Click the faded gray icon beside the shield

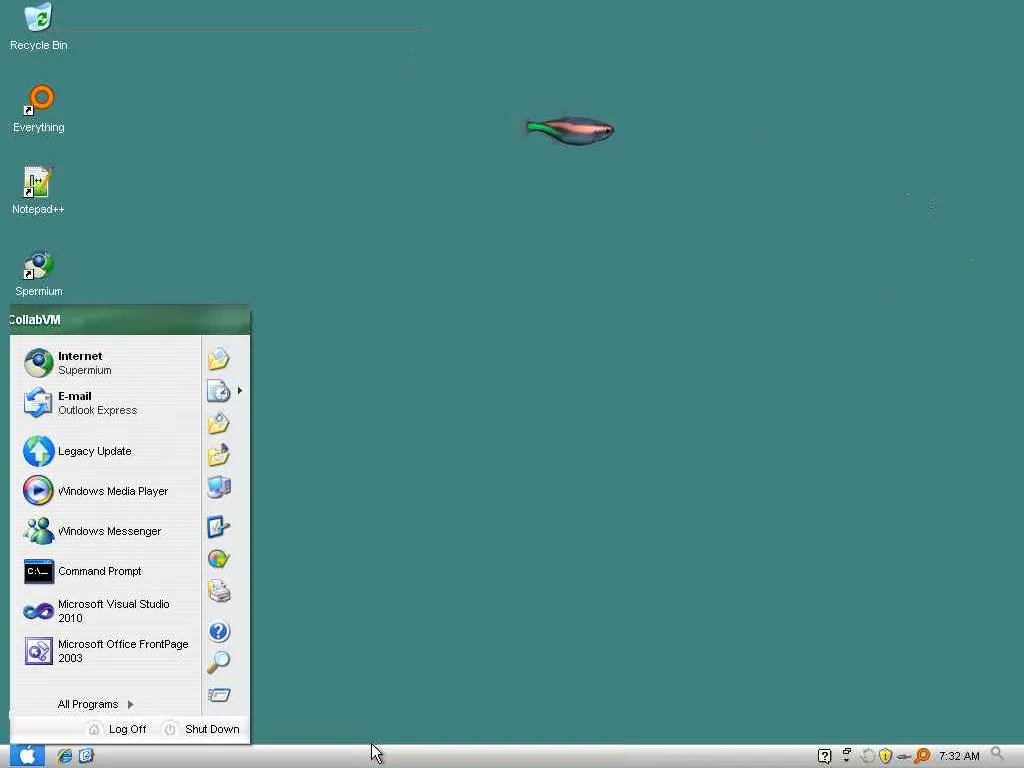868,756
